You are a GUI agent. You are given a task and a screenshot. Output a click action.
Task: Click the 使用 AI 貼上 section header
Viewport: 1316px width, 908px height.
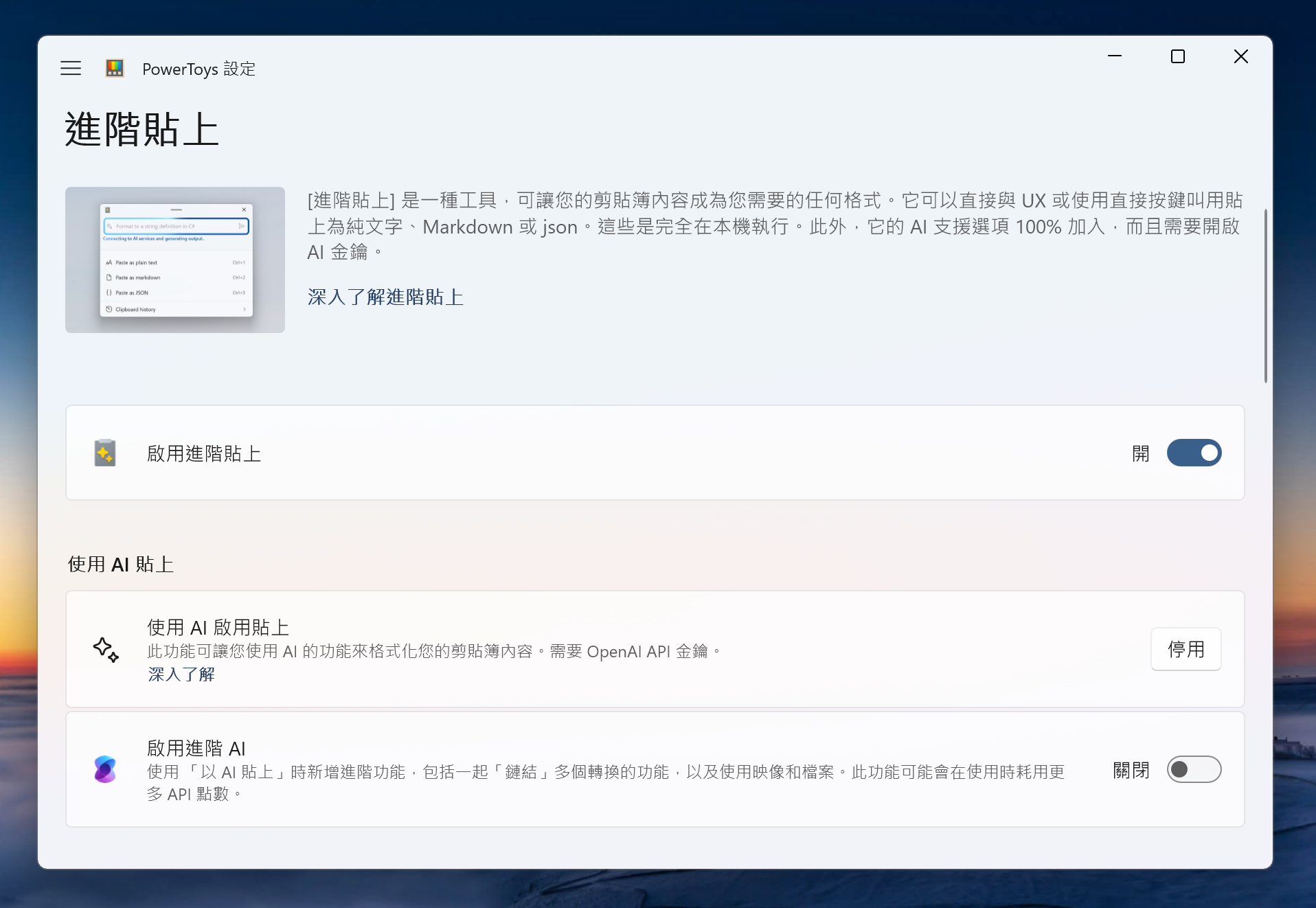[x=121, y=564]
